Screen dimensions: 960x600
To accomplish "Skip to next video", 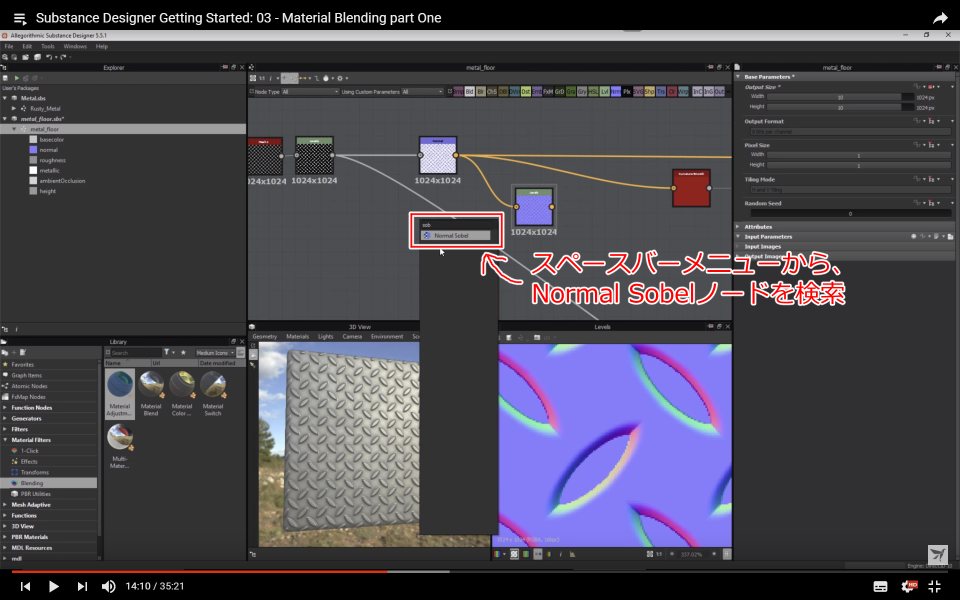I will [82, 586].
